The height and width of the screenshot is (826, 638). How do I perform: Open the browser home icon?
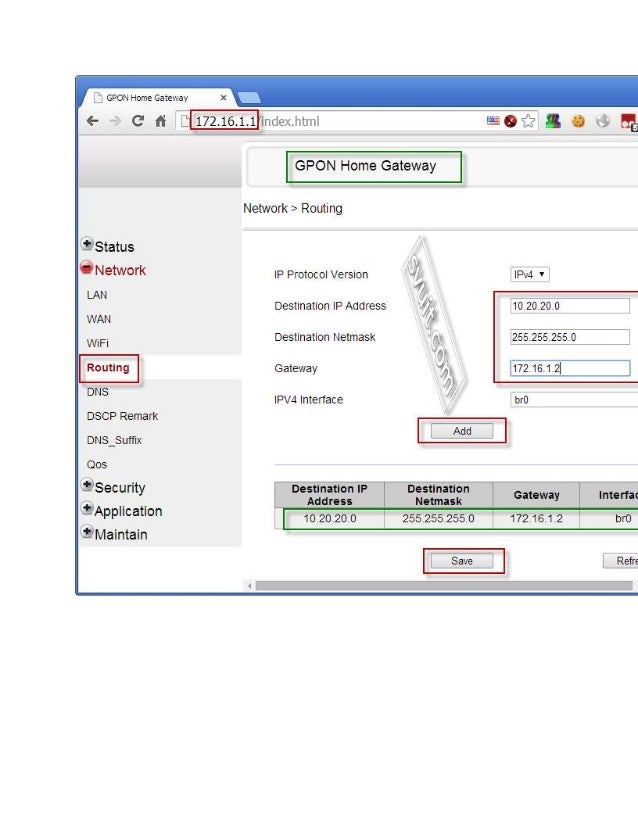161,121
